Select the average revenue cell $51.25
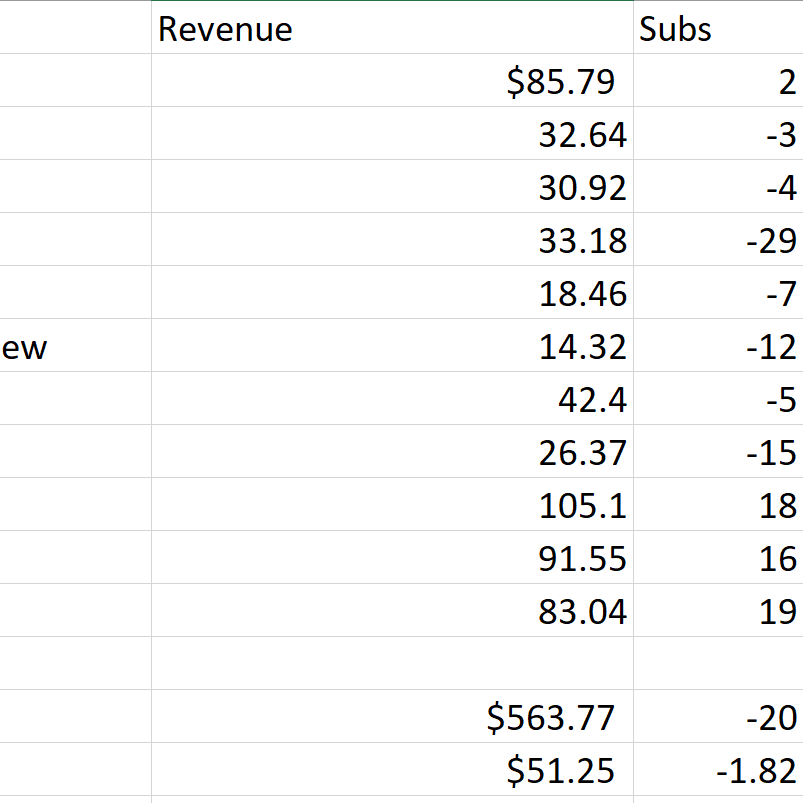This screenshot has height=803, width=803. [x=391, y=770]
